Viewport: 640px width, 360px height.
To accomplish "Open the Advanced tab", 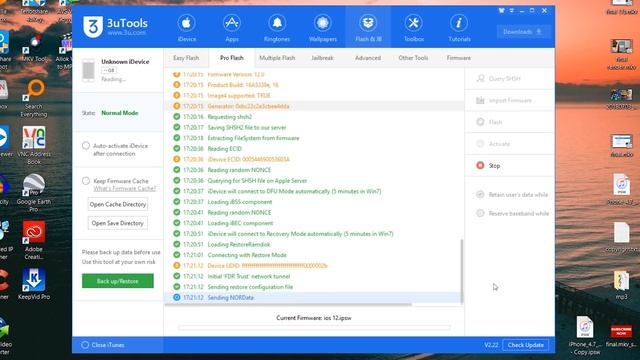I will point(368,58).
